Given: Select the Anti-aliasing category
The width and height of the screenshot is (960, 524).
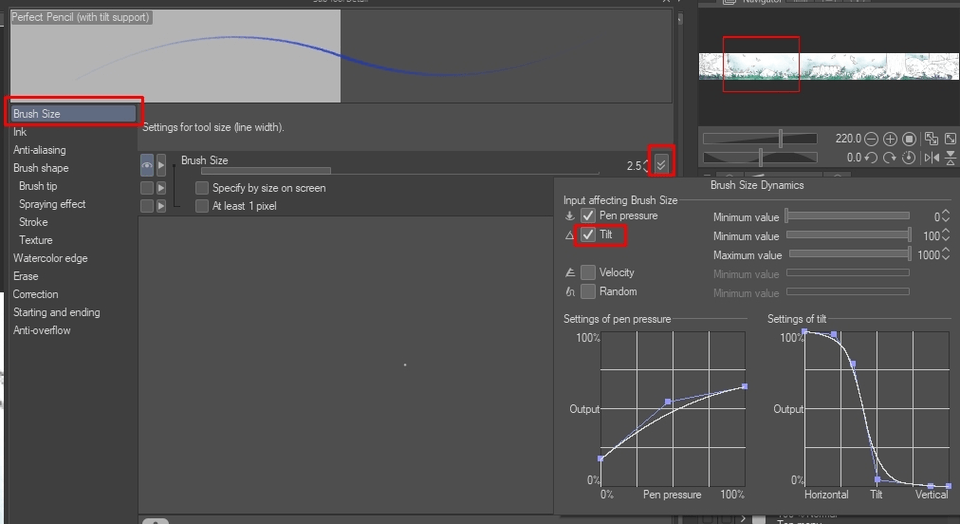Looking at the screenshot, I should 39,150.
